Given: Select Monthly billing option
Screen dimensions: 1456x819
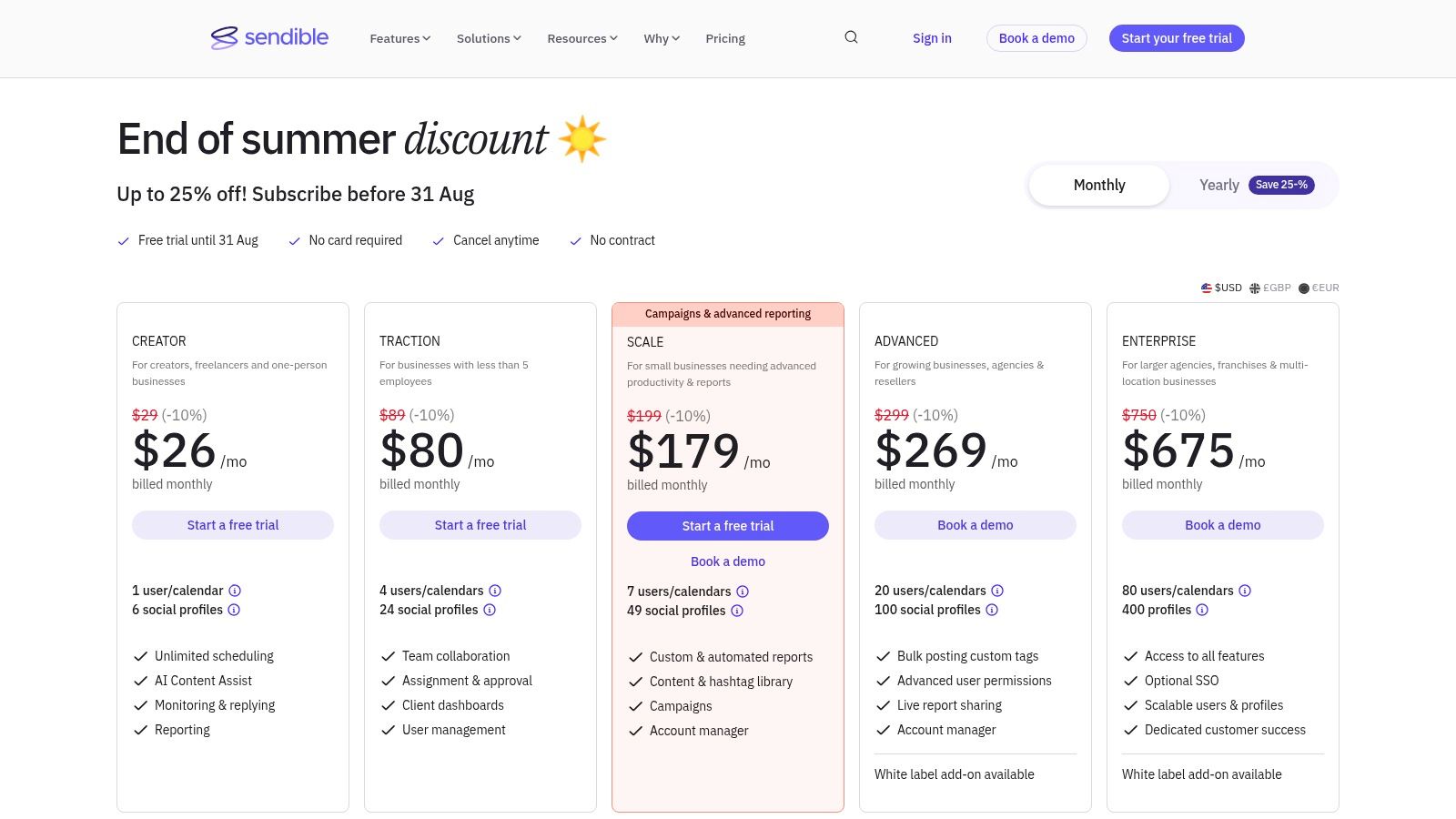Looking at the screenshot, I should (1099, 185).
